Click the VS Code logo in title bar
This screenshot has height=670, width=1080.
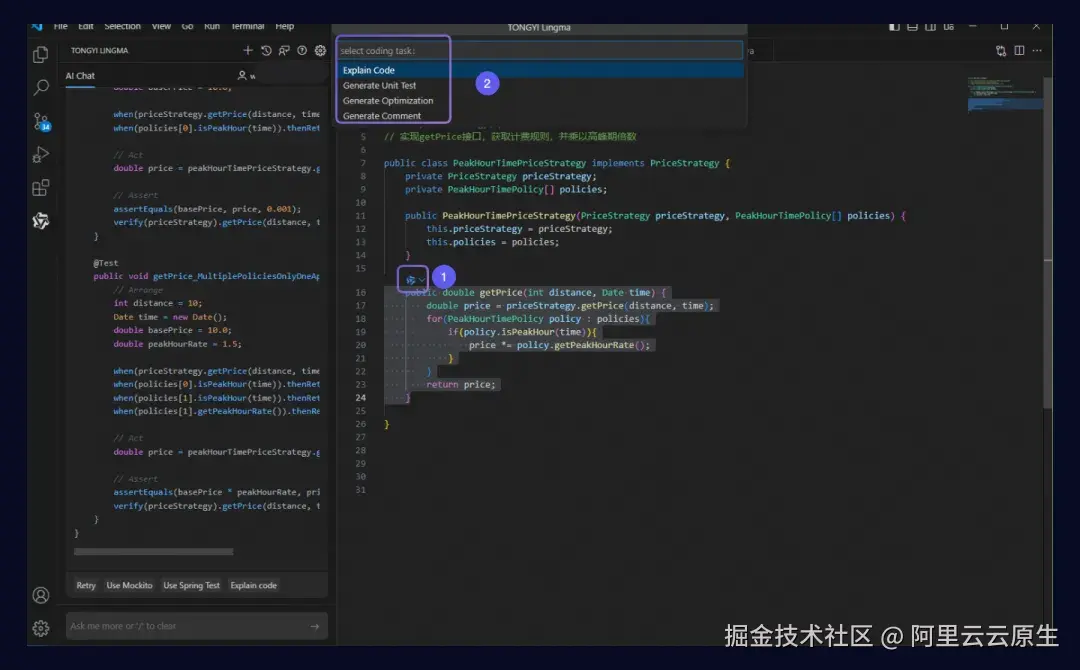click(37, 26)
